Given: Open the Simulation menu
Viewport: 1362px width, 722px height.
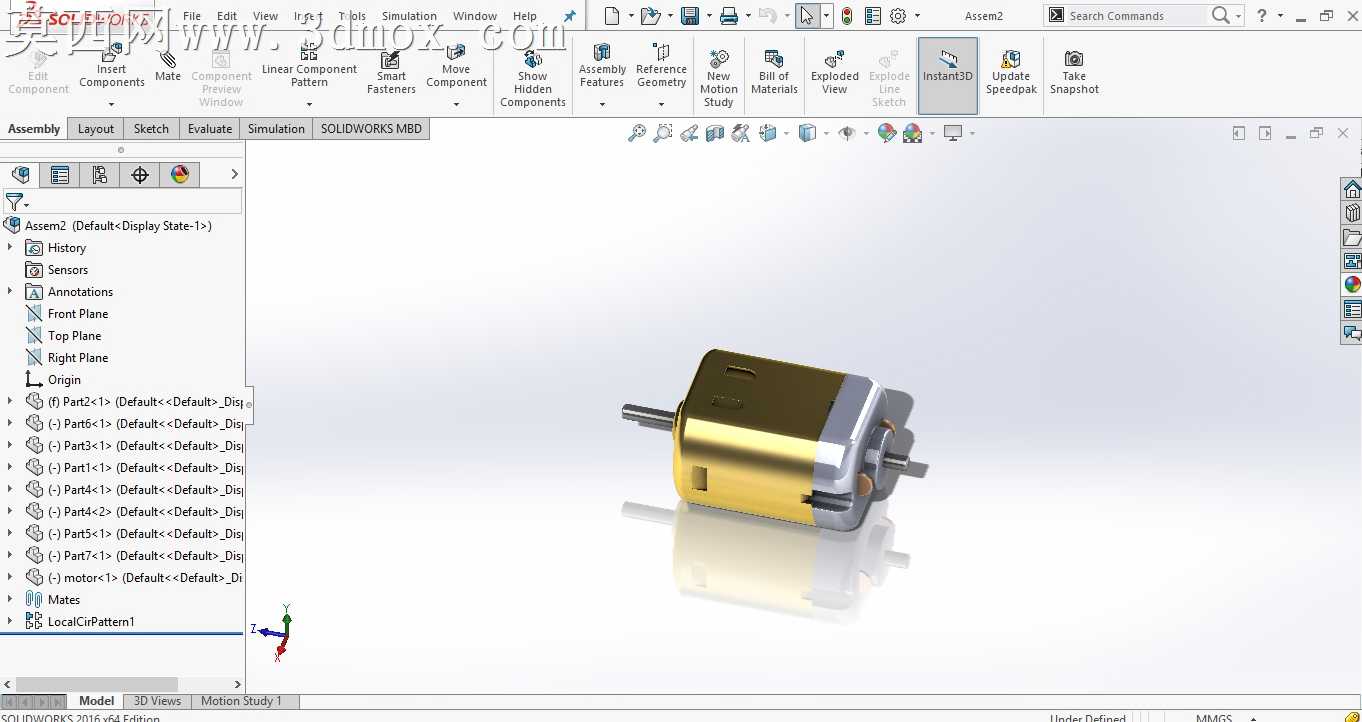Looking at the screenshot, I should [x=409, y=16].
